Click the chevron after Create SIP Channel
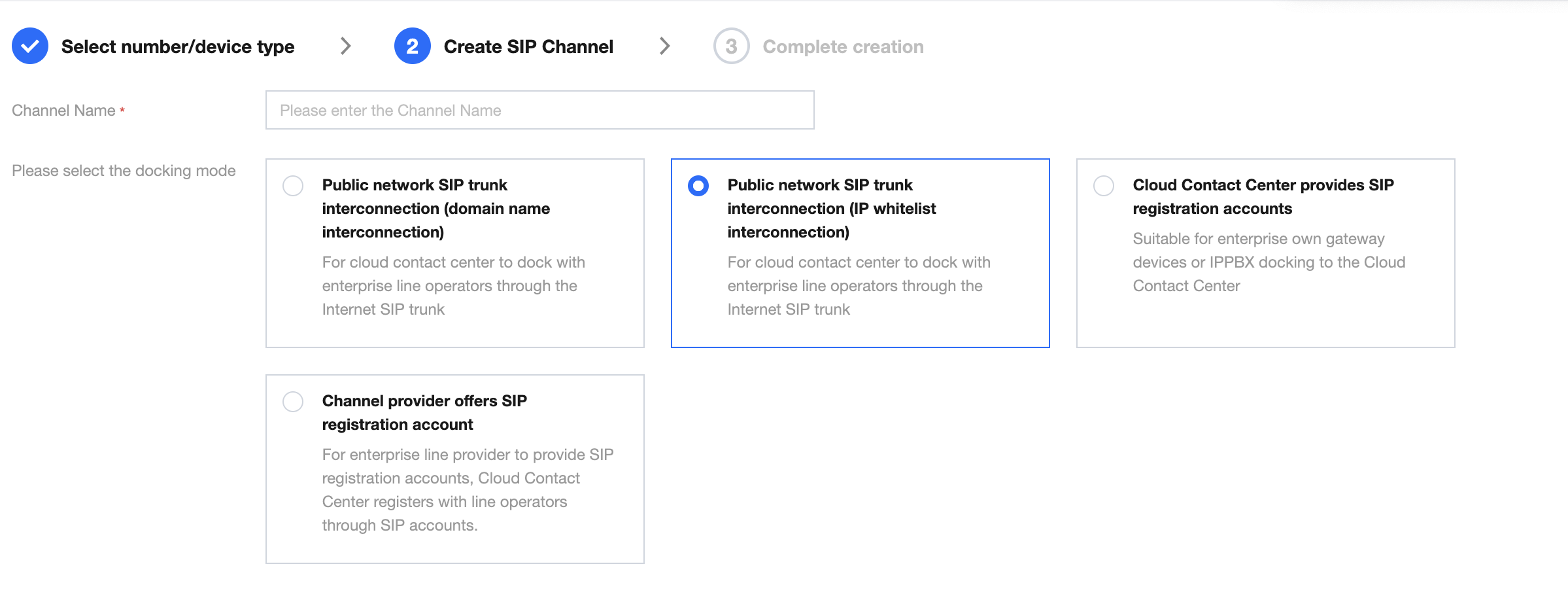The width and height of the screenshot is (1568, 598). pos(665,46)
